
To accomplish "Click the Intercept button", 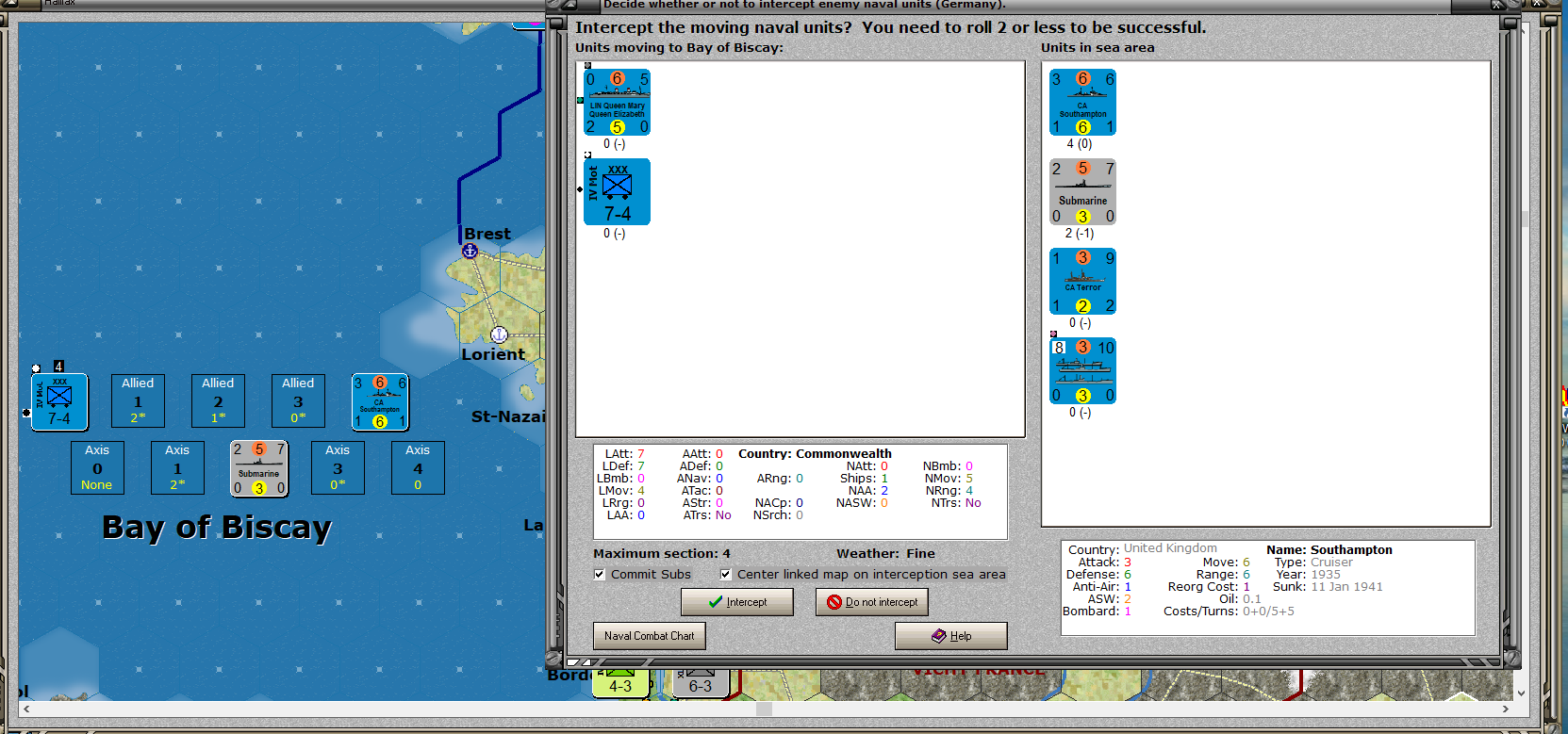I will (x=737, y=602).
